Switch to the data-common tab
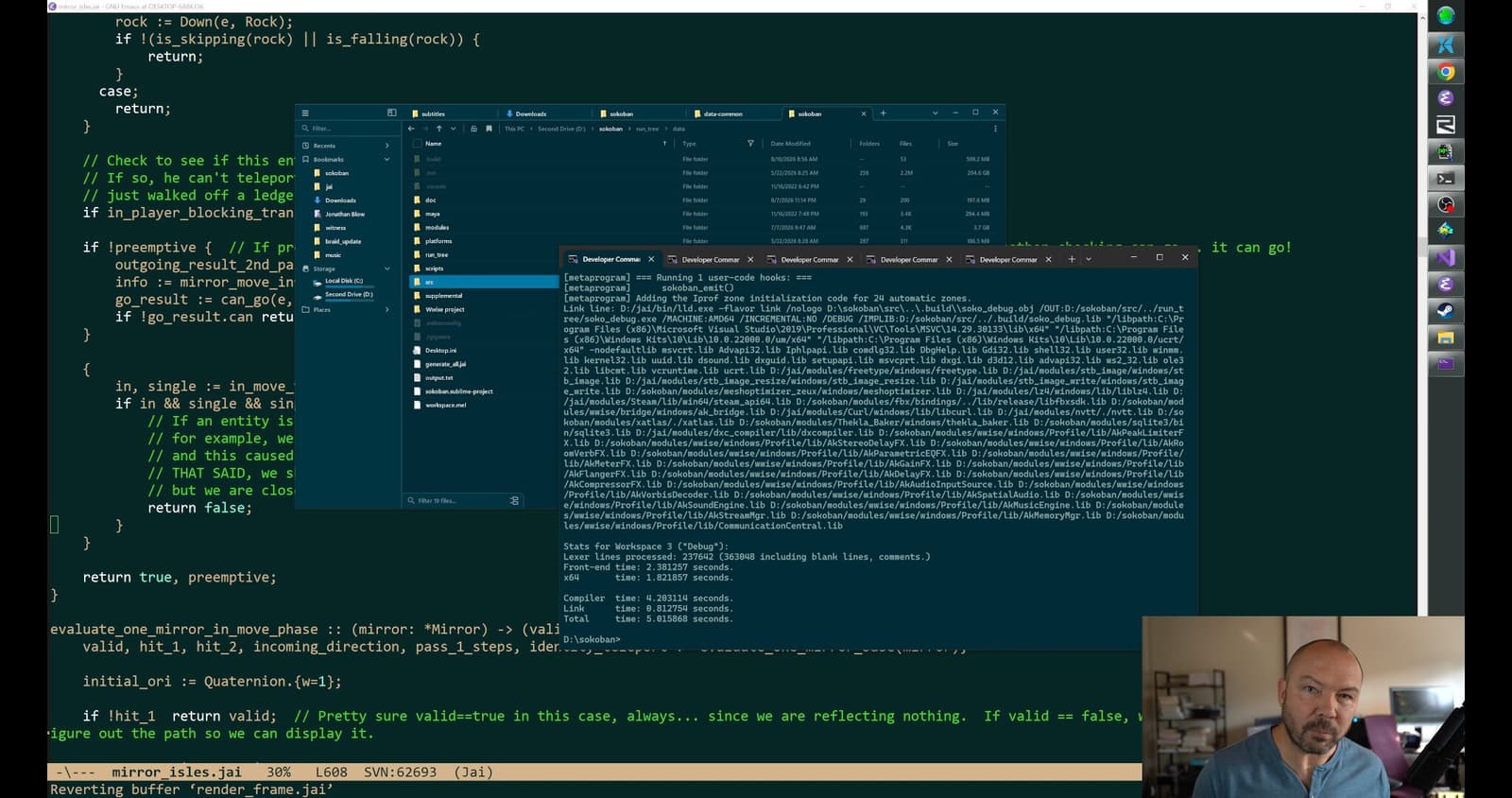 (x=732, y=113)
